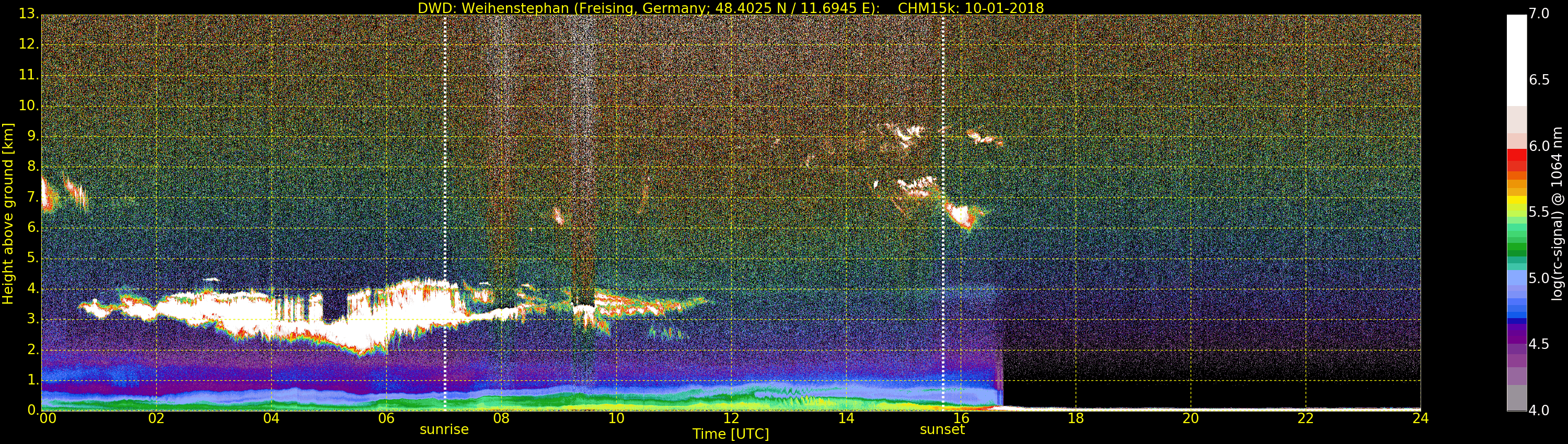Click the gray 4.0 bottom of colorbar
The width and height of the screenshot is (1568, 444).
pos(1516,399)
